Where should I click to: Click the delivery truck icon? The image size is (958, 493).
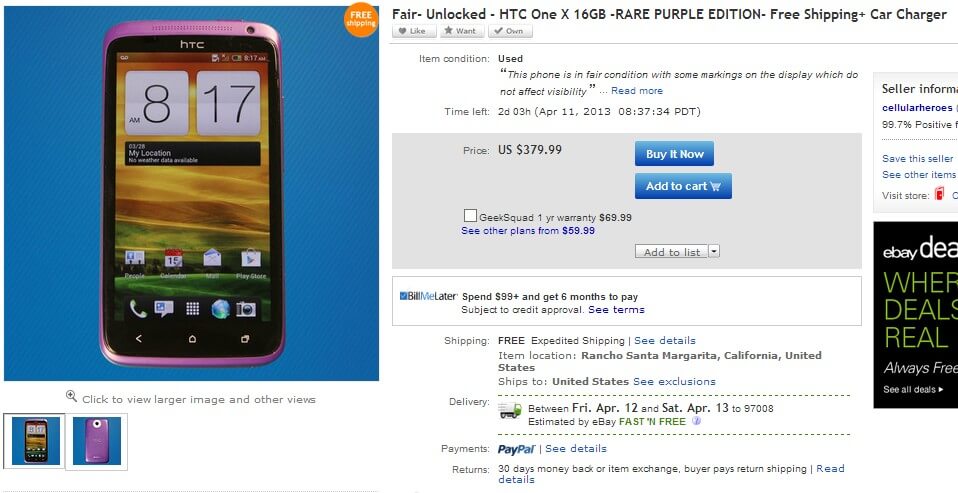pos(509,410)
